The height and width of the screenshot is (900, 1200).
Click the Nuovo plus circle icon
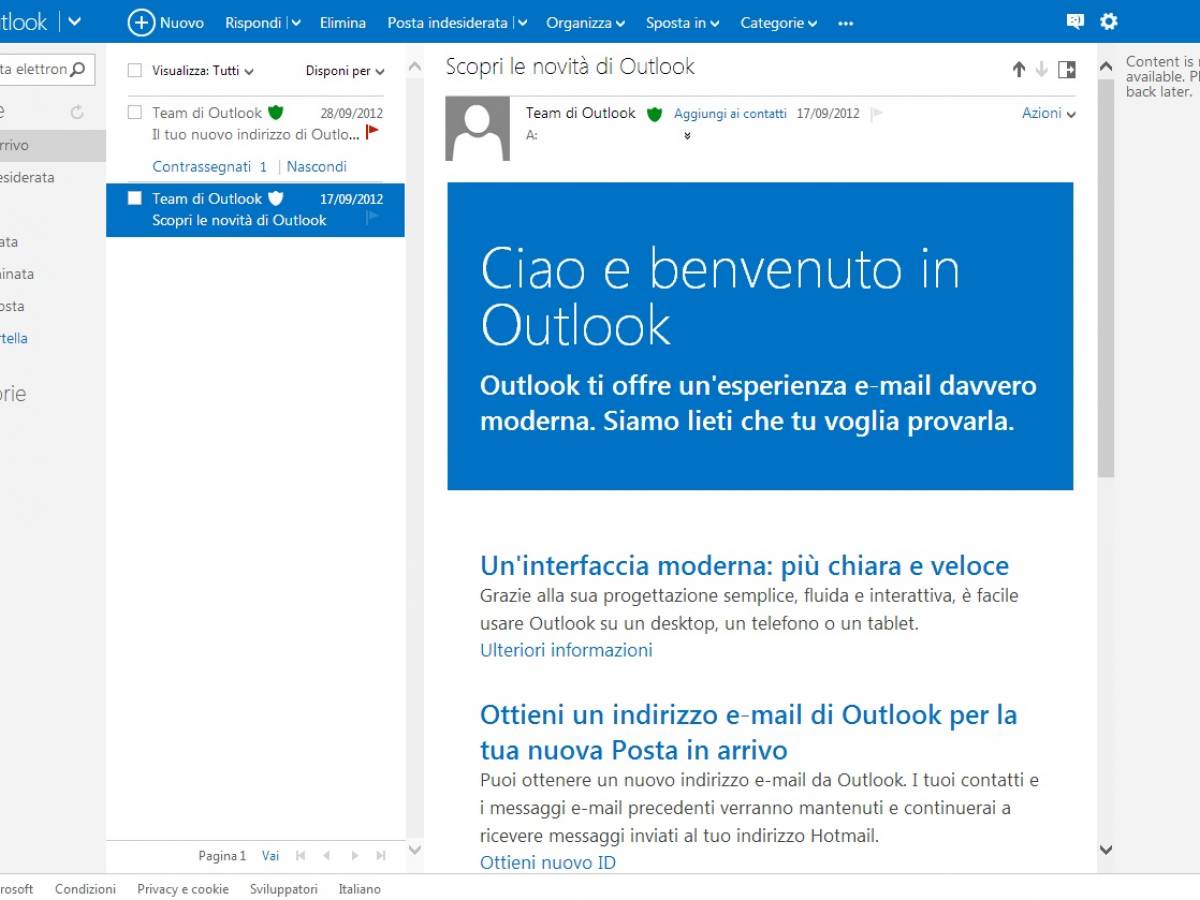[x=142, y=22]
